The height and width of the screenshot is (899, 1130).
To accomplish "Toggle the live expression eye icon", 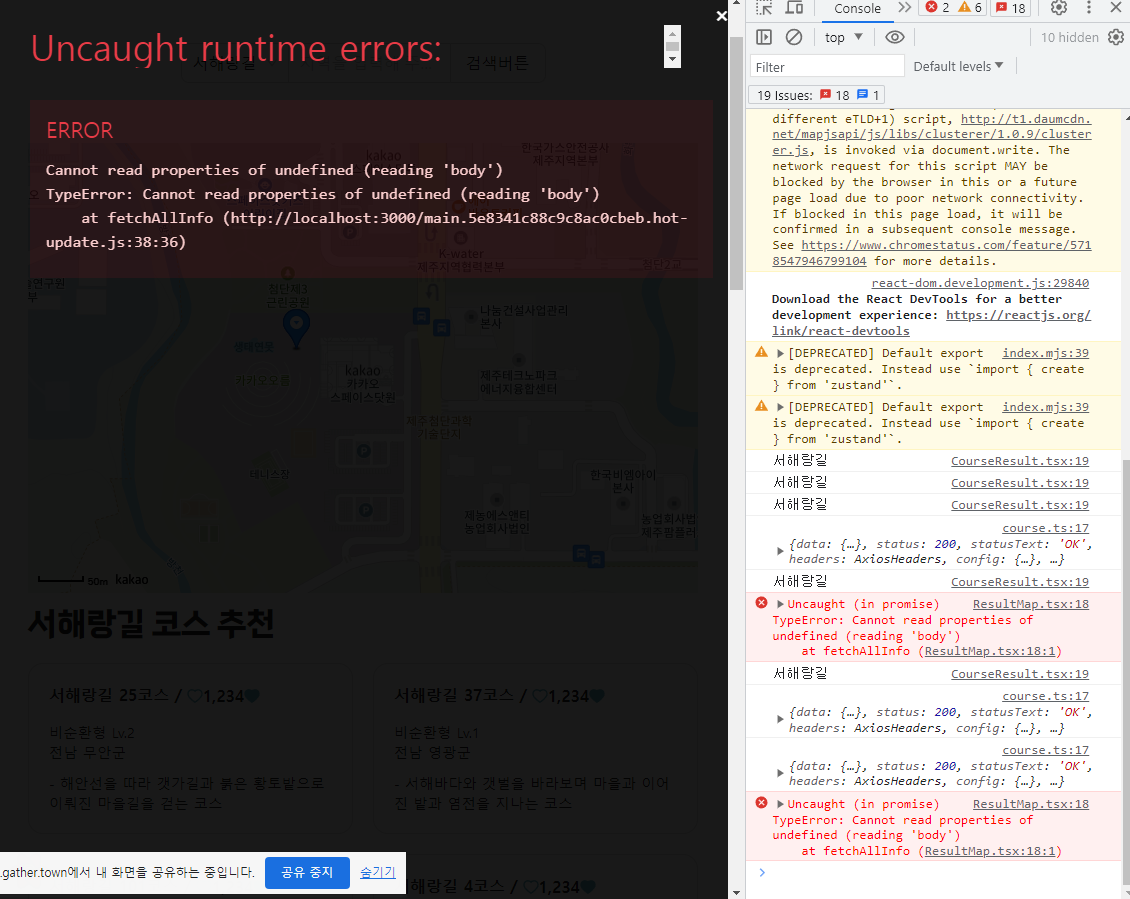I will (894, 37).
